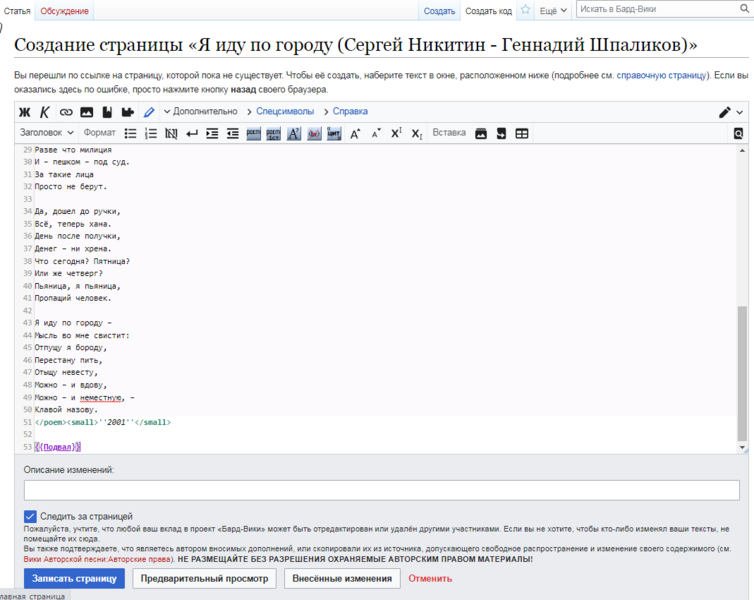Click the editor scroll up arrow
The image size is (754, 600).
click(x=742, y=150)
